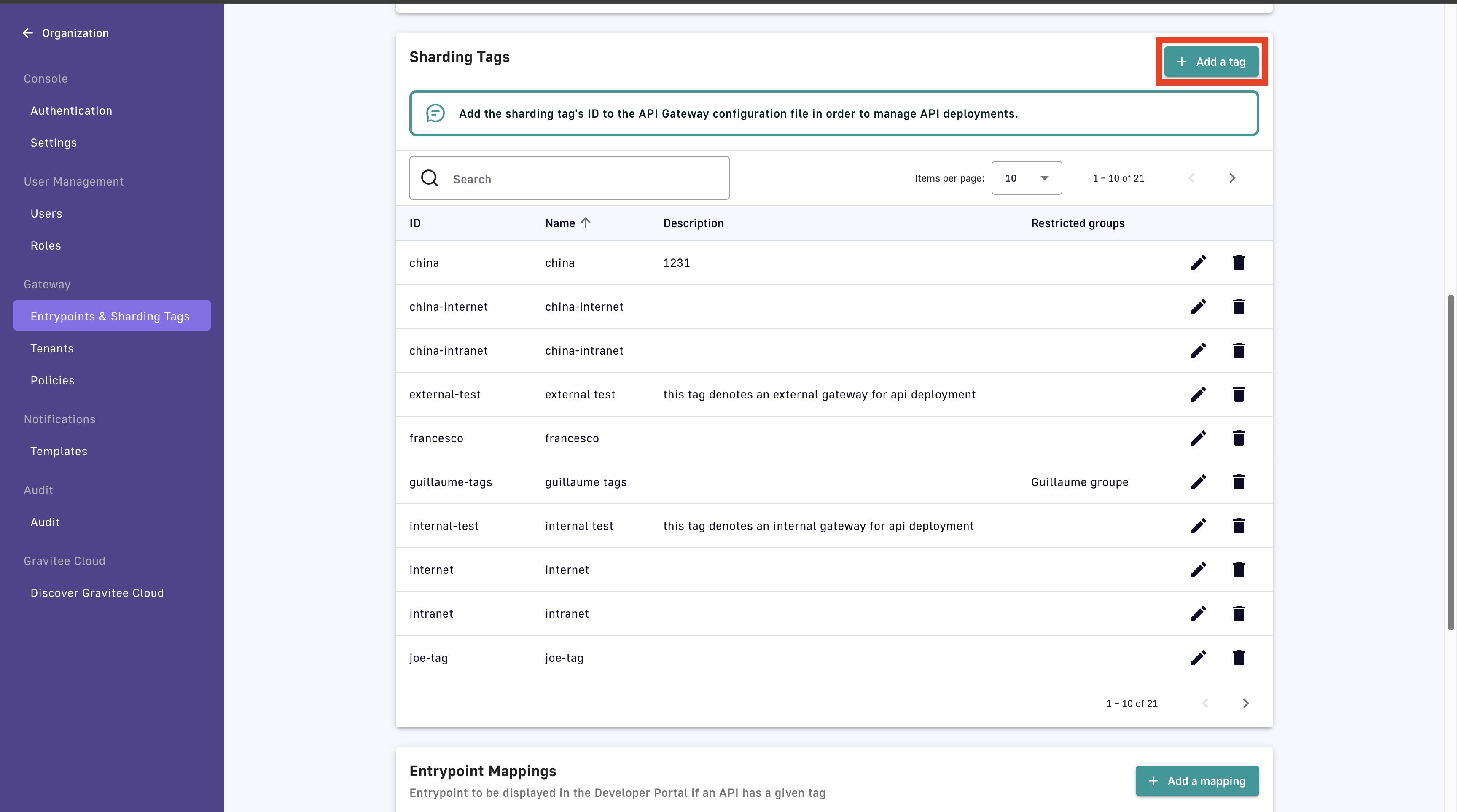The height and width of the screenshot is (812, 1457).
Task: Click pencil icon for external-test tag
Action: (x=1198, y=394)
